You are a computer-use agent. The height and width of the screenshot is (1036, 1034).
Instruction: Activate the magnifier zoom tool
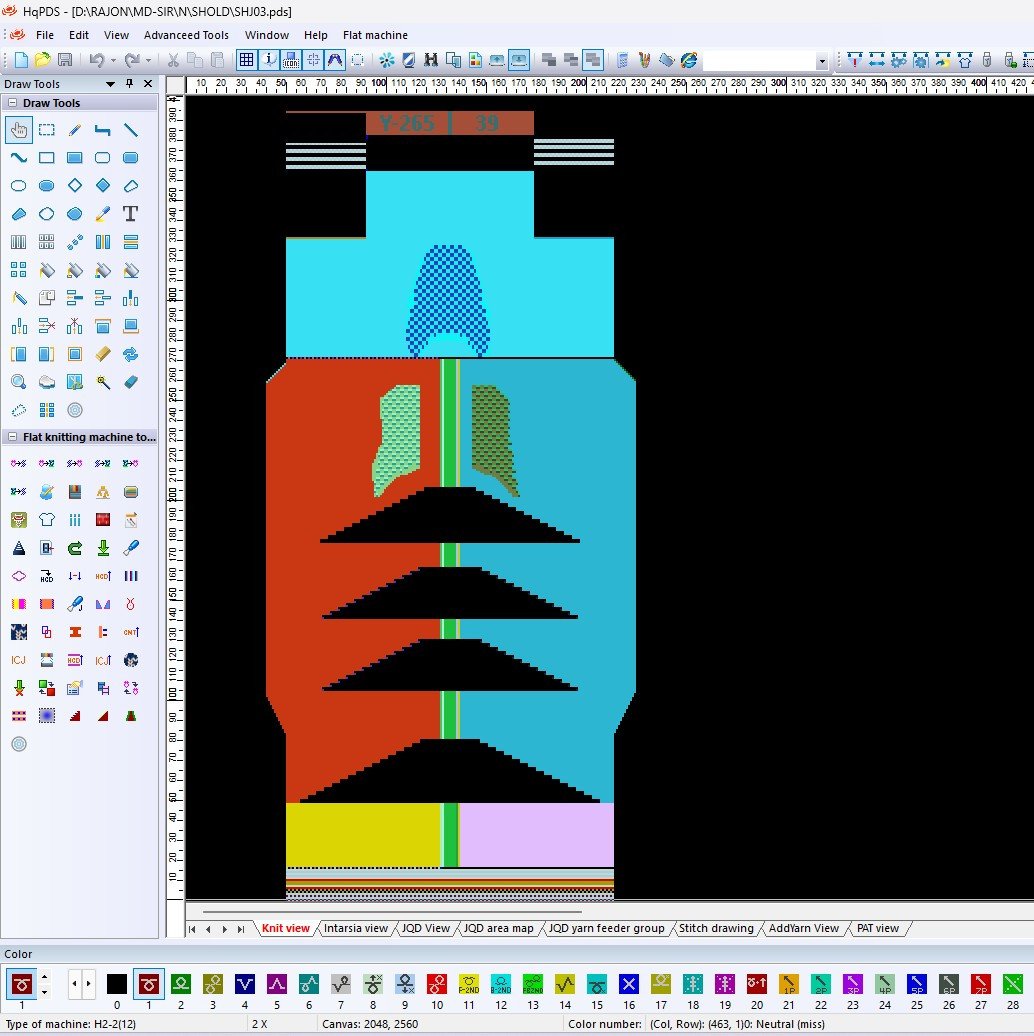tap(18, 382)
